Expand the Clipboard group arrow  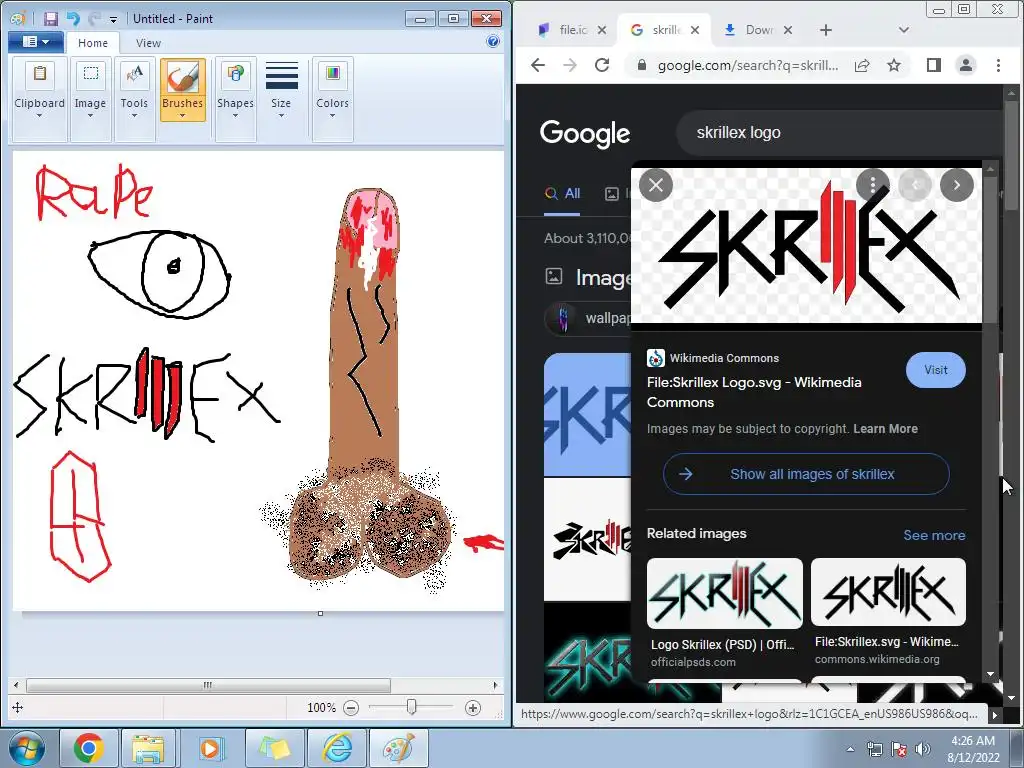[x=39, y=116]
